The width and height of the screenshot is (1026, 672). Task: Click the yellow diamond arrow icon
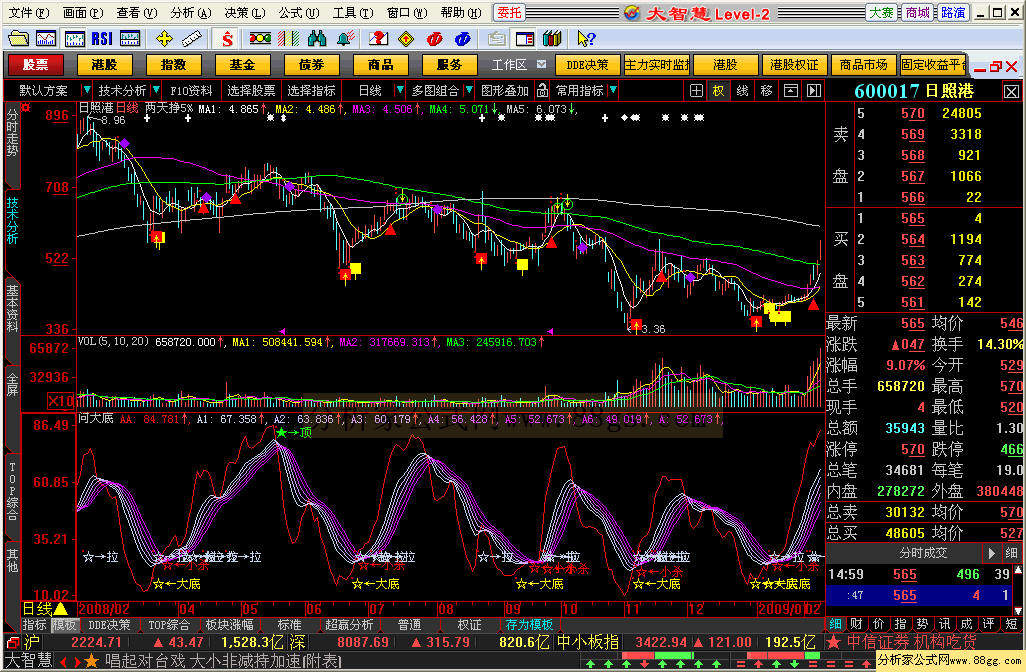[x=406, y=39]
